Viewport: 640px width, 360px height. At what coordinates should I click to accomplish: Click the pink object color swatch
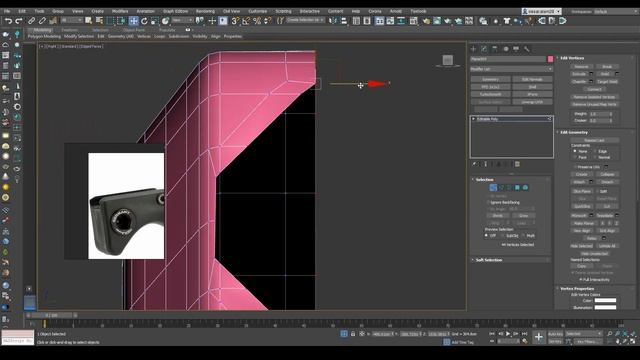point(550,59)
